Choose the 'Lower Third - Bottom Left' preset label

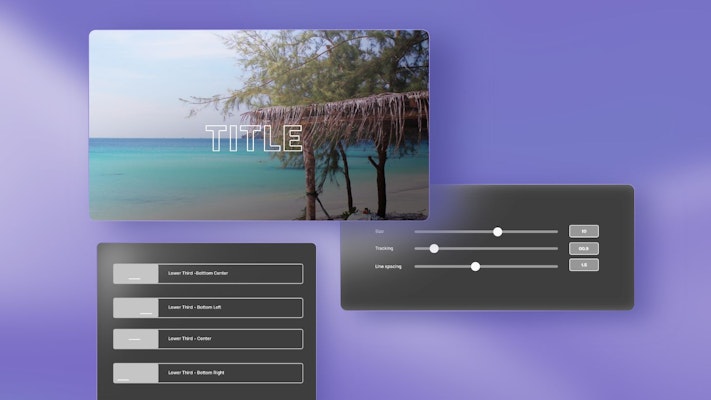[194, 308]
